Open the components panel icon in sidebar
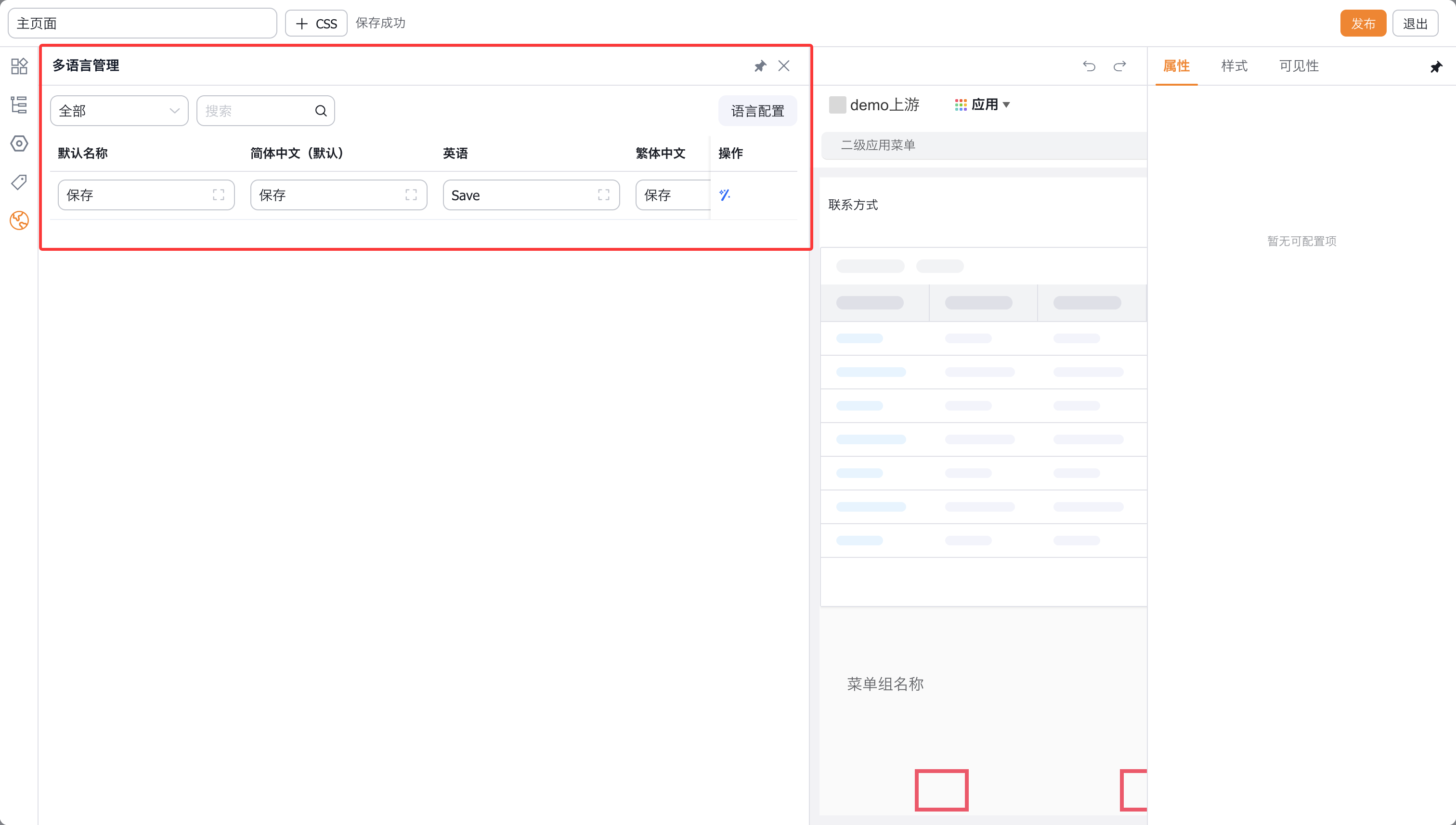 [x=19, y=66]
